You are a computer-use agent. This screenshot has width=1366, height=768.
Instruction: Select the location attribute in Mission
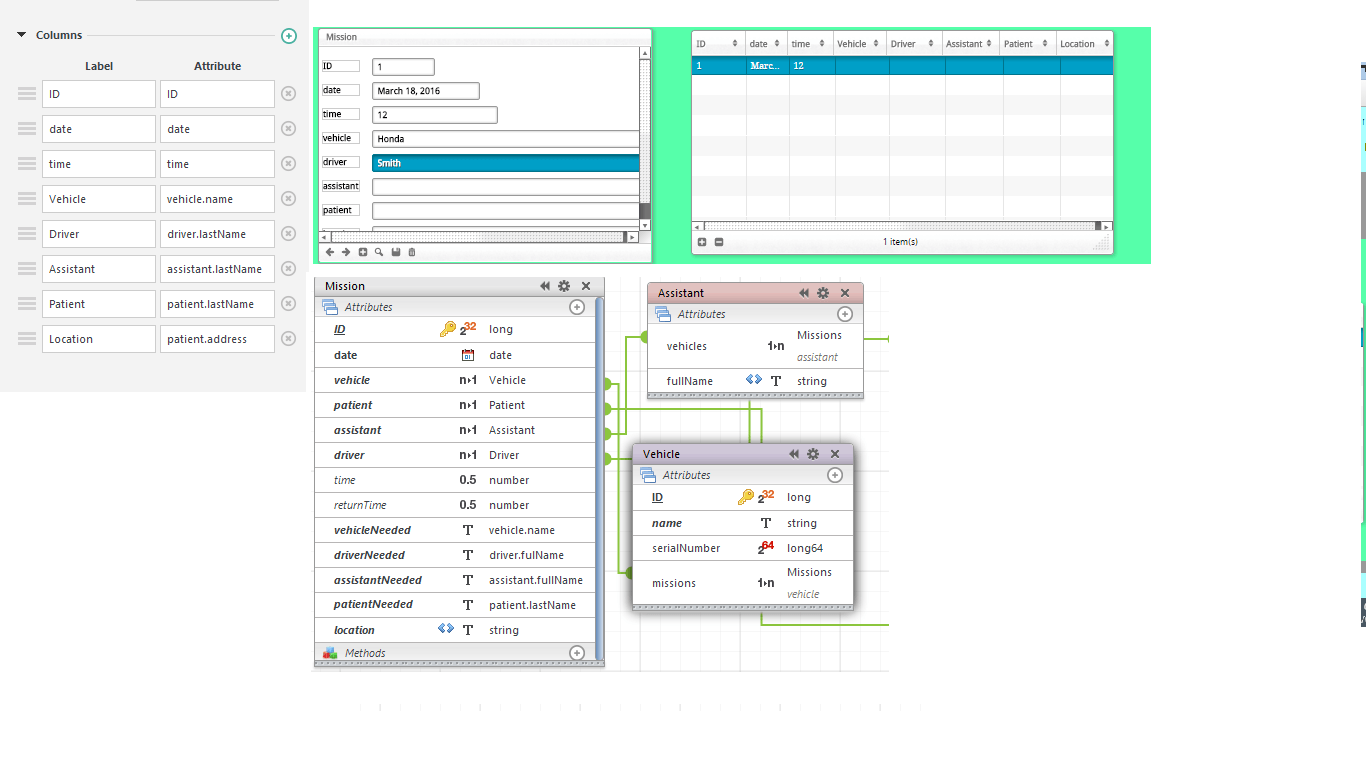tap(455, 630)
